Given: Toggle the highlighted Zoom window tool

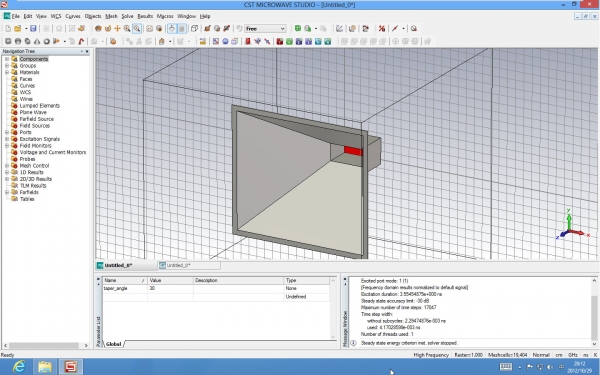Looking at the screenshot, I should 137,29.
